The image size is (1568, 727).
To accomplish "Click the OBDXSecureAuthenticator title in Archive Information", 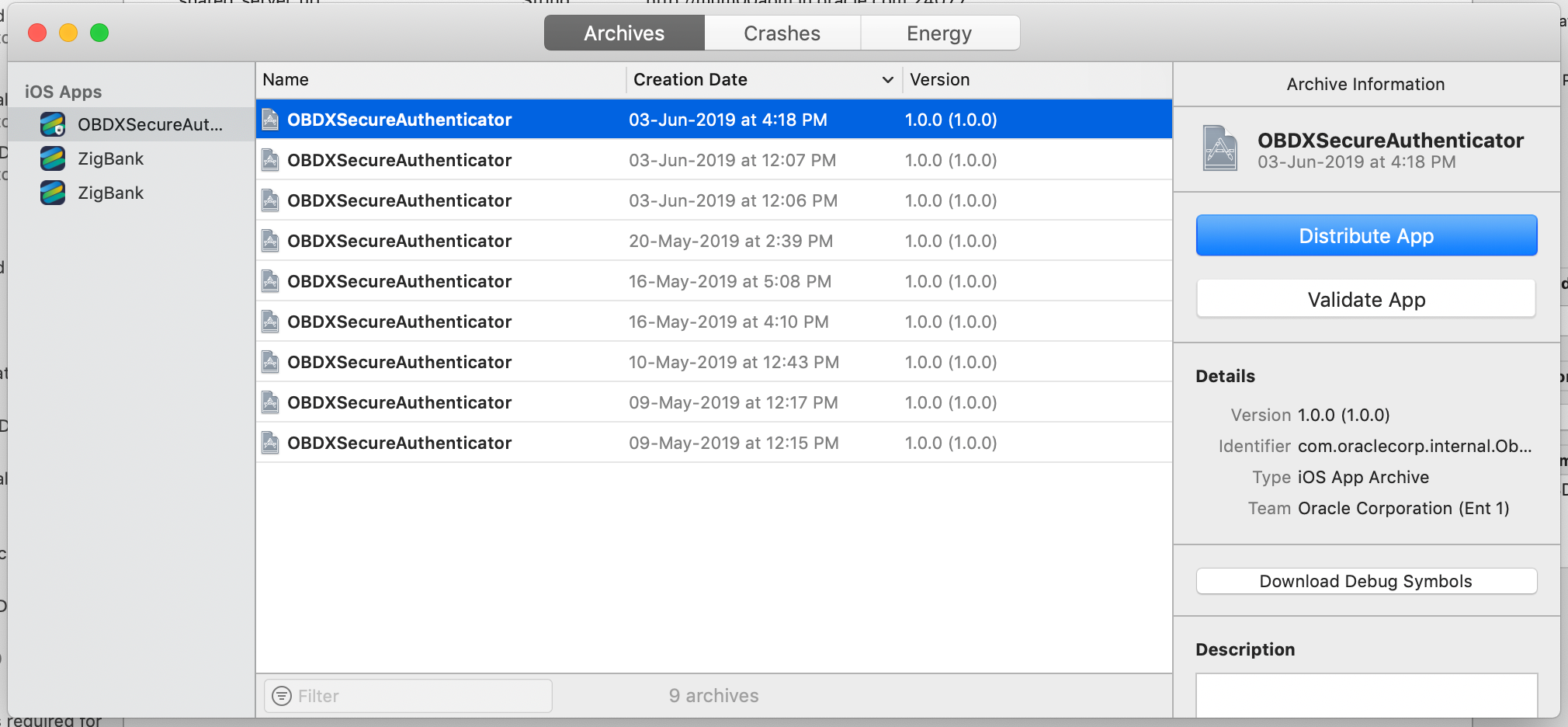I will (1390, 141).
